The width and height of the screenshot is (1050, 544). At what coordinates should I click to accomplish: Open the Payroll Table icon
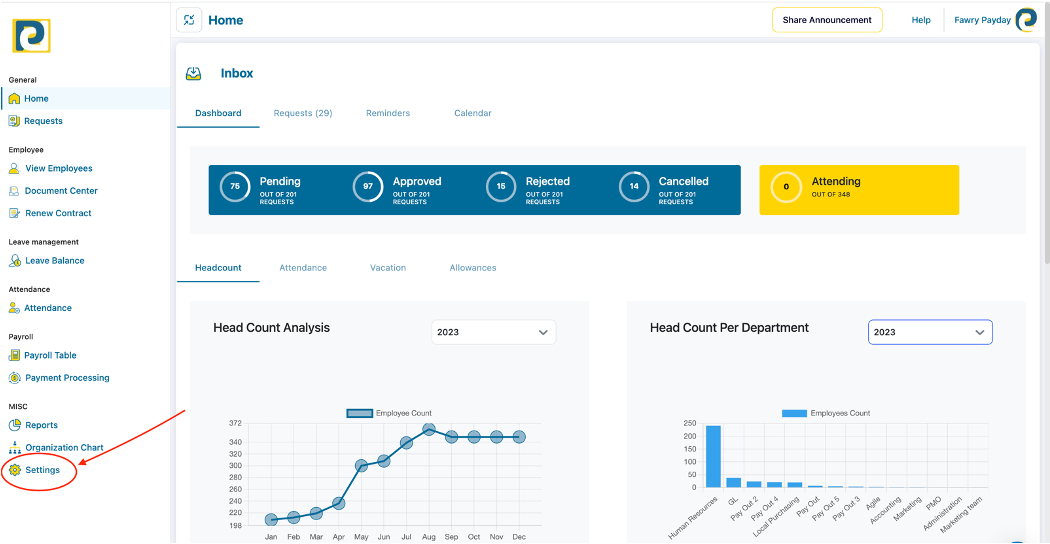(x=15, y=356)
